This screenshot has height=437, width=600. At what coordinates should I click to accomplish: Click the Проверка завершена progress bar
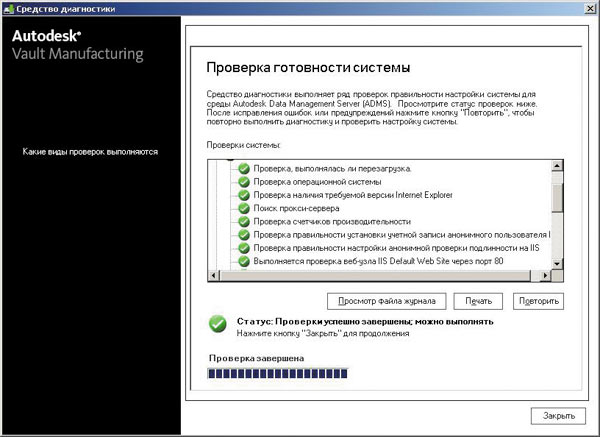pos(278,373)
